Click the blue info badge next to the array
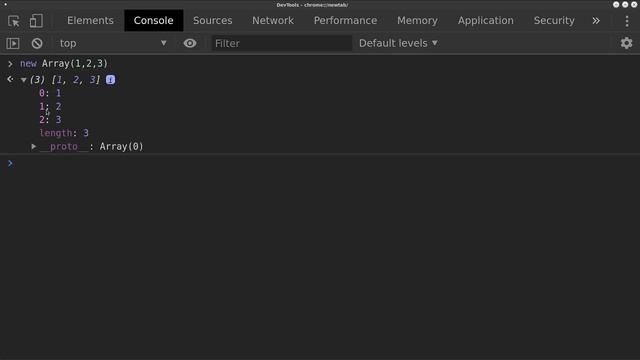Viewport: 640px width, 360px height. (110, 80)
